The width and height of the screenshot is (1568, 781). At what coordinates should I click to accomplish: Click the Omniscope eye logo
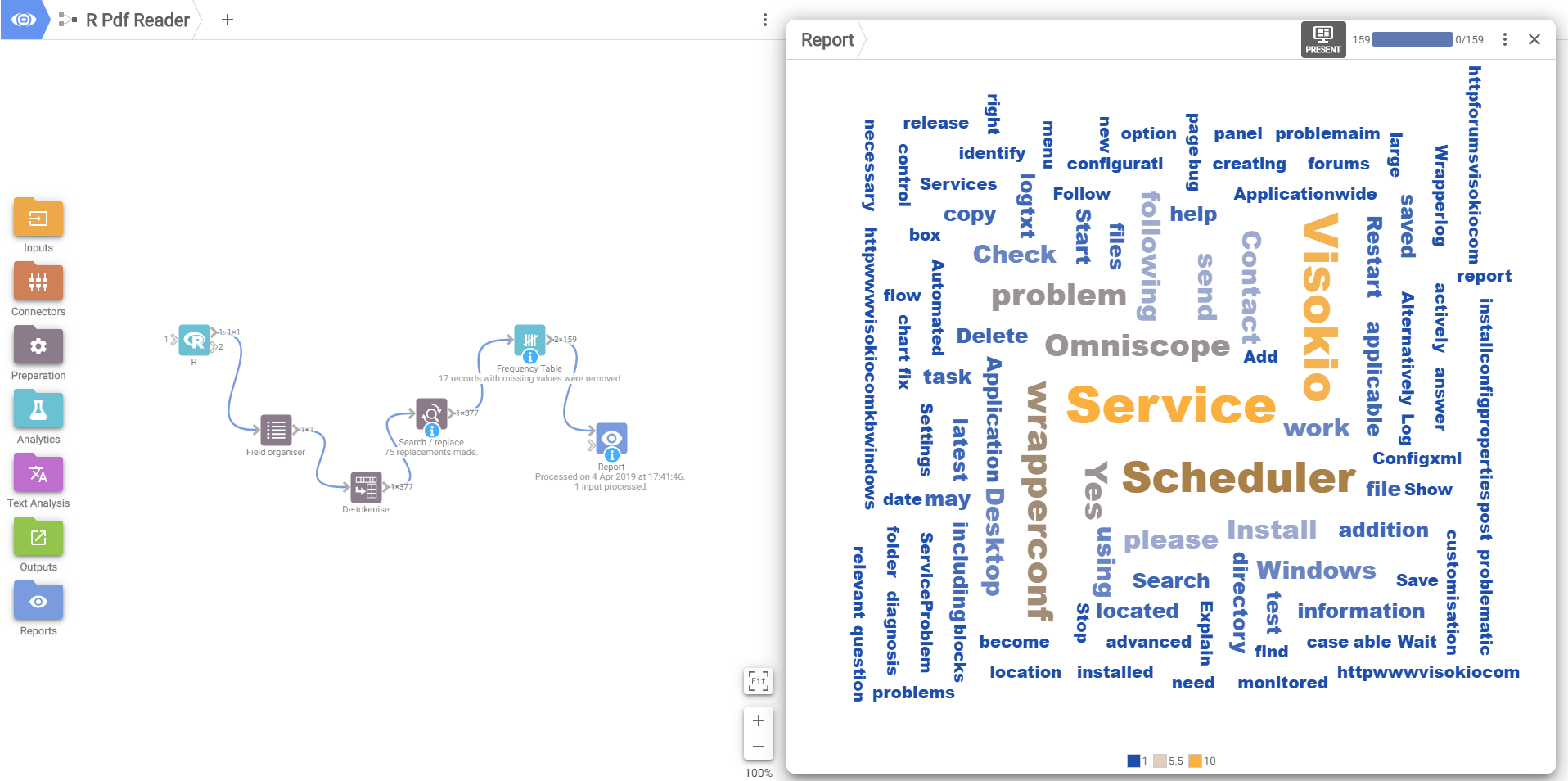coord(24,20)
